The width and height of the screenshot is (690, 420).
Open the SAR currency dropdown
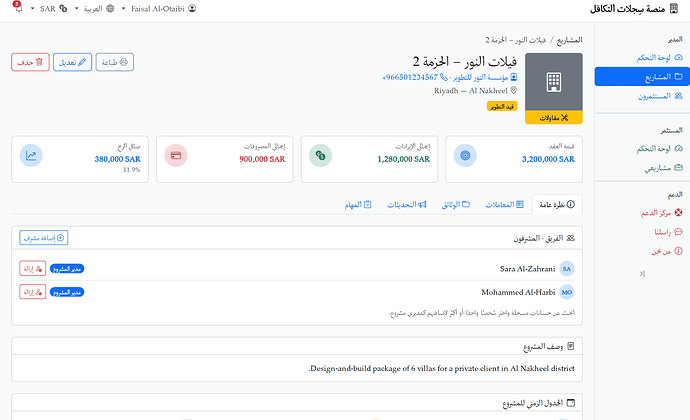51,8
